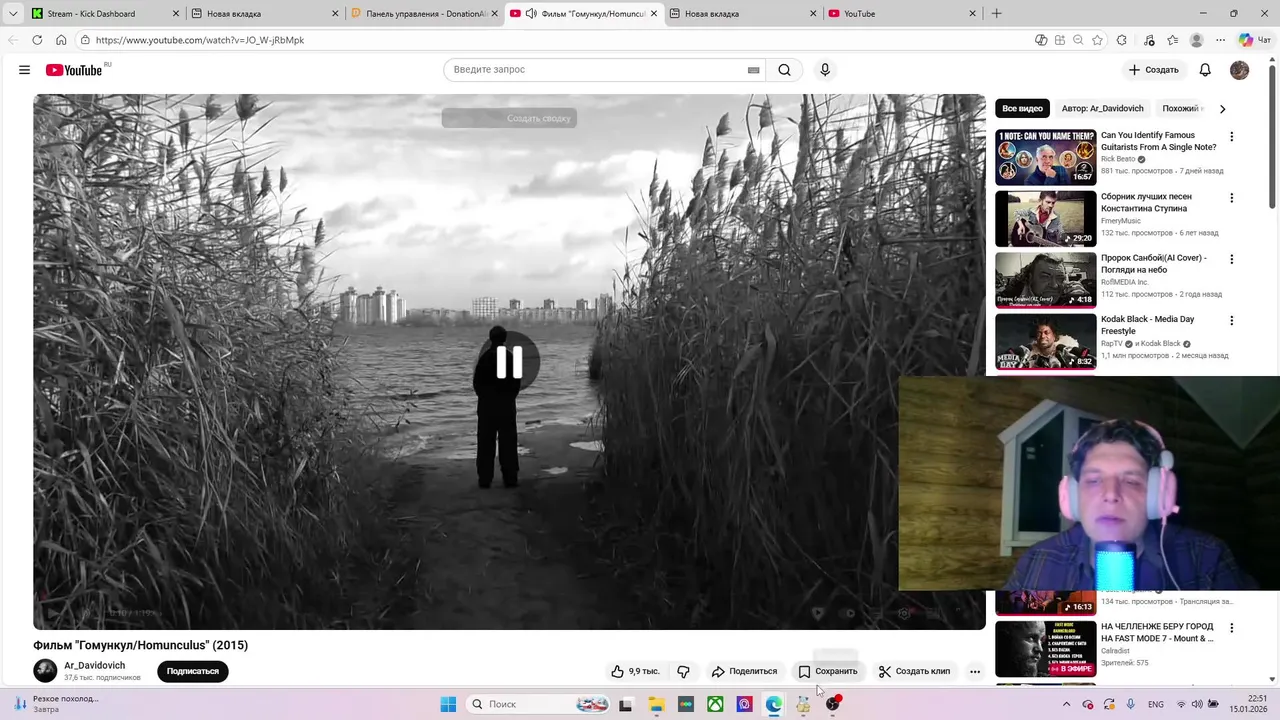This screenshot has height=720, width=1280.
Task: Open more actions ellipsis below the video
Action: click(x=975, y=671)
